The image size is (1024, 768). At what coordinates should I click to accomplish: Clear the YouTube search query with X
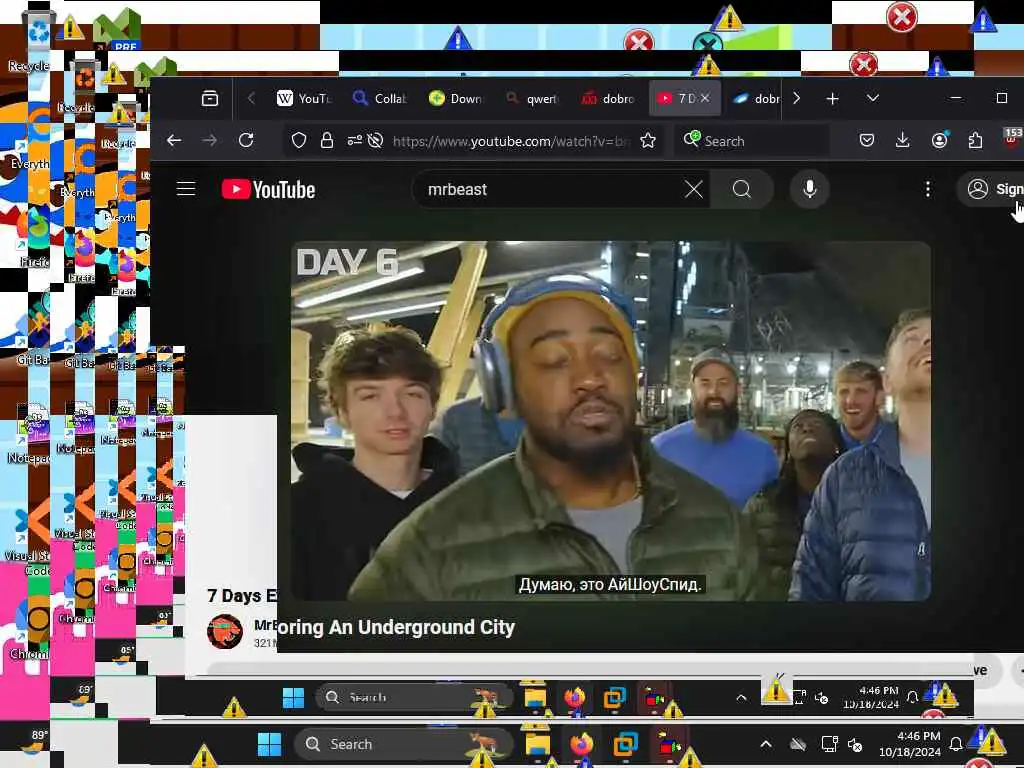click(x=694, y=189)
